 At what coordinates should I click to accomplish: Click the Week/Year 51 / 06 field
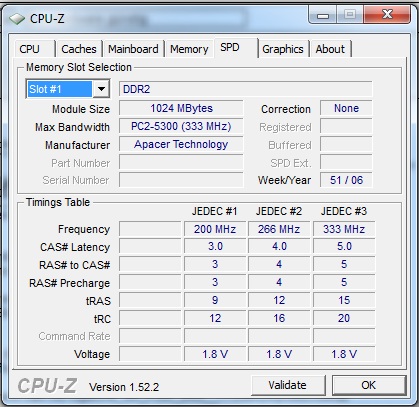click(x=346, y=180)
